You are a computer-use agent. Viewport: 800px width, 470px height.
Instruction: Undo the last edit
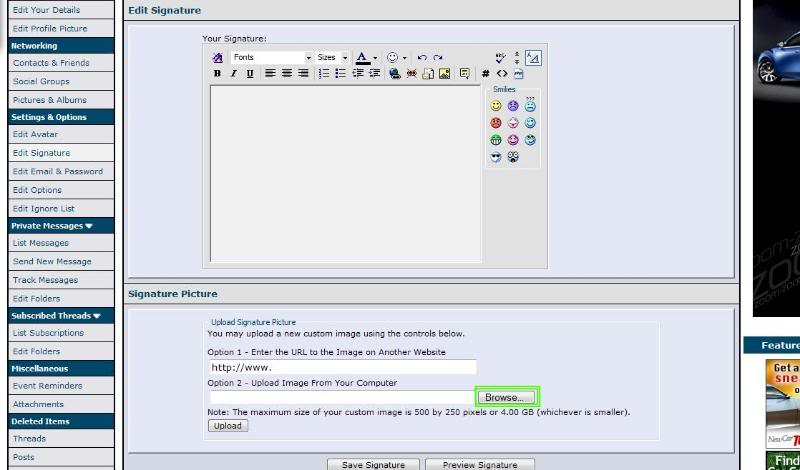pos(422,58)
